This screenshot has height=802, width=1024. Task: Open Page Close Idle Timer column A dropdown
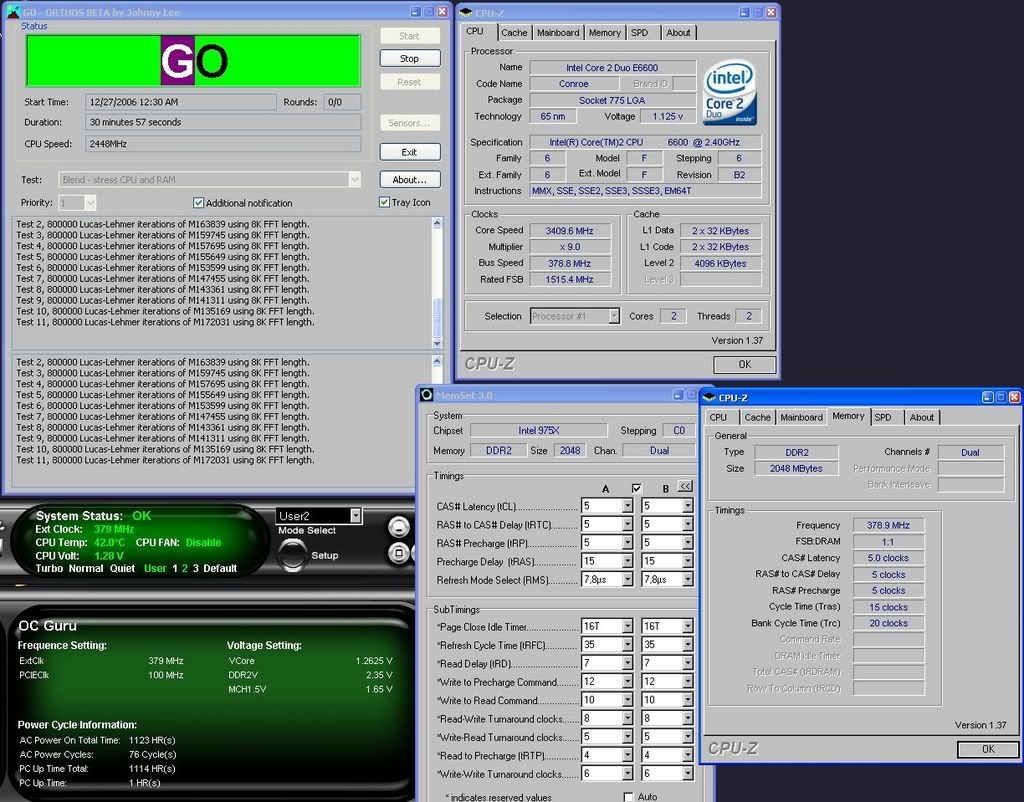pyautogui.click(x=627, y=626)
